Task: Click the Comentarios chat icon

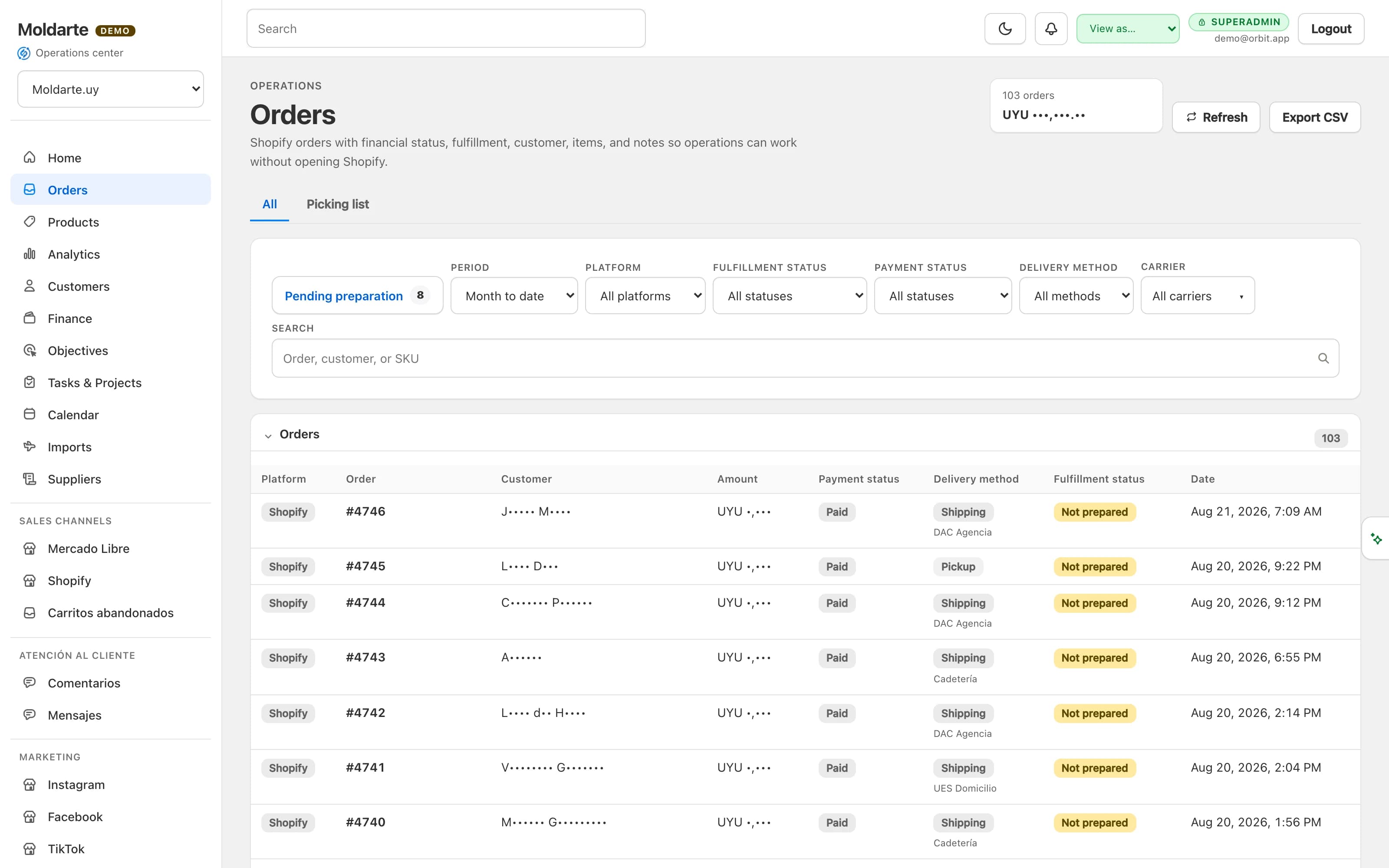Action: pos(29,683)
